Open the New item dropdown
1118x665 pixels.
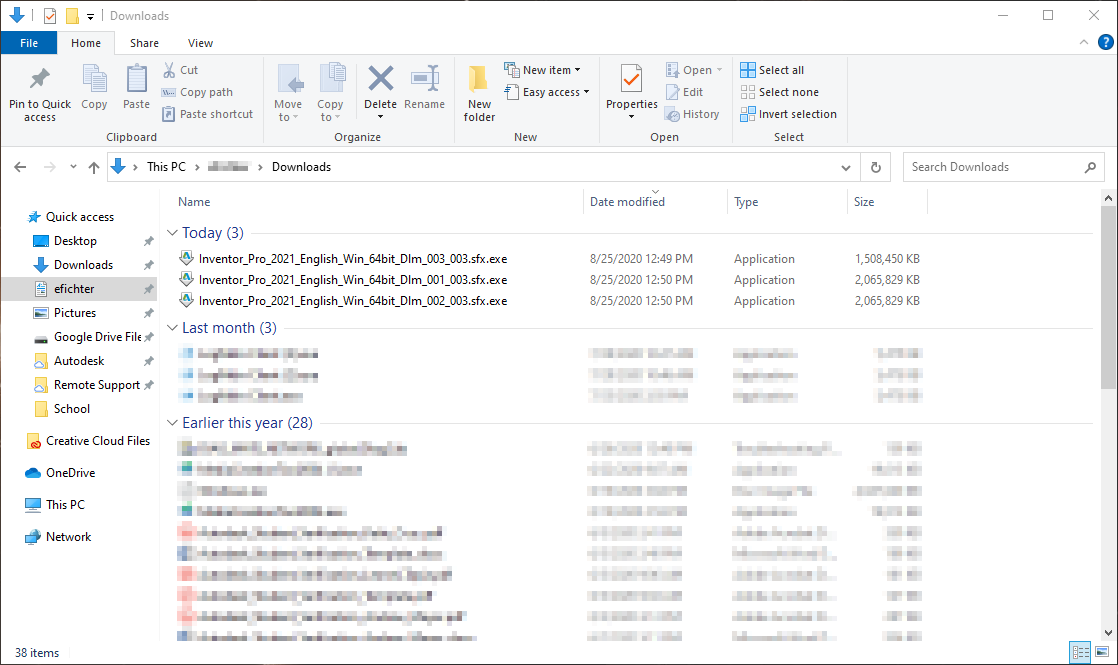pos(543,70)
